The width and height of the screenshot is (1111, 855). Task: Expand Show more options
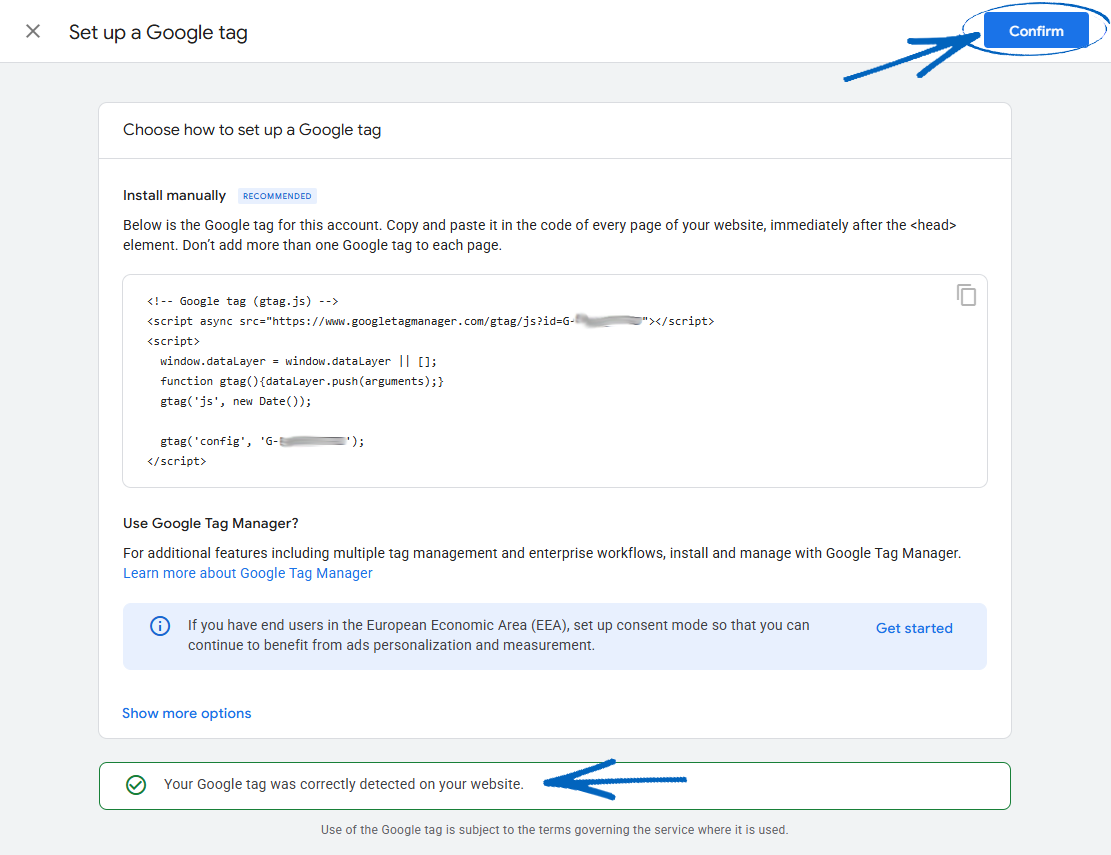pyautogui.click(x=186, y=713)
